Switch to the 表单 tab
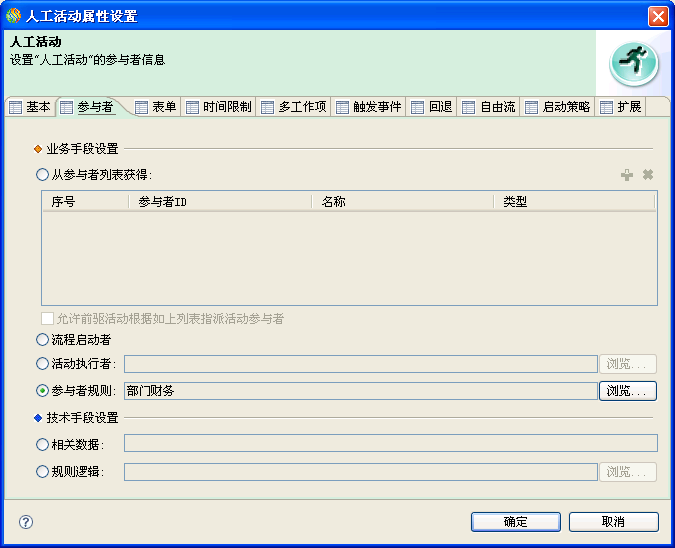Screen dimensions: 675x548 click(x=155, y=107)
